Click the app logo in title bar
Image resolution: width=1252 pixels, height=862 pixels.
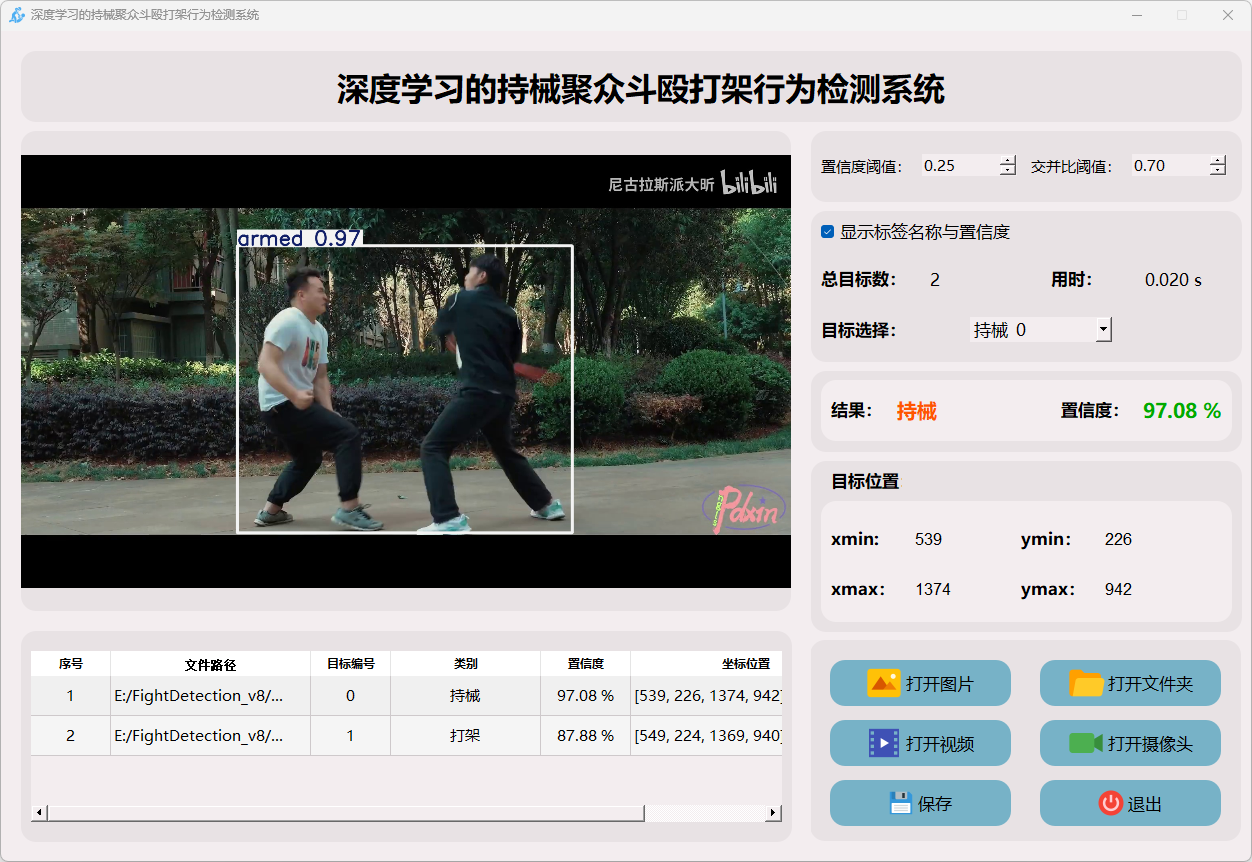tap(16, 15)
